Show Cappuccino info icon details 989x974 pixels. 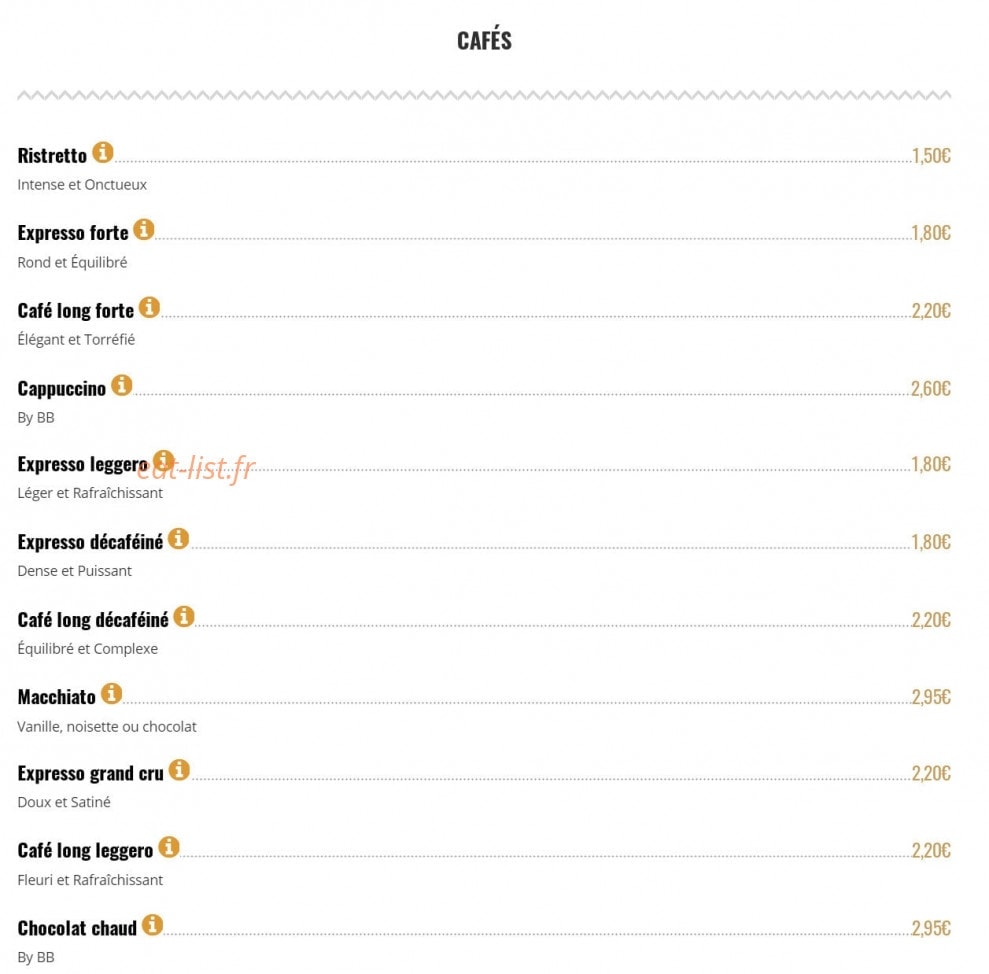pyautogui.click(x=122, y=385)
